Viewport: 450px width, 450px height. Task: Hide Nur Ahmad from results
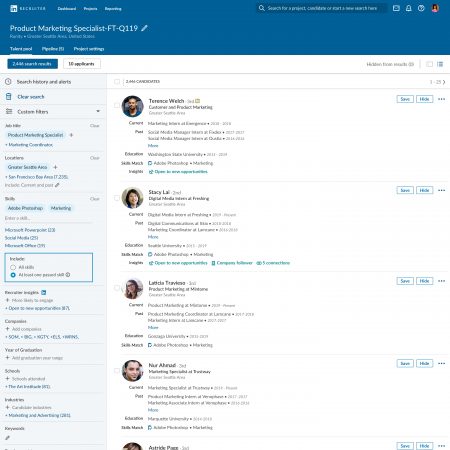[424, 363]
